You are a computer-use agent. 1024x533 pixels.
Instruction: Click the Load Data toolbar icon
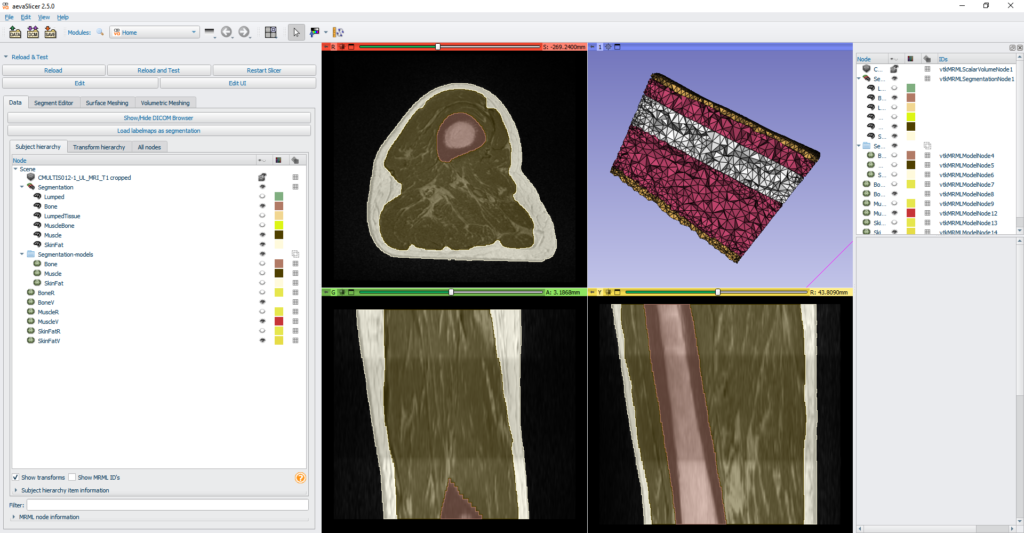15,33
